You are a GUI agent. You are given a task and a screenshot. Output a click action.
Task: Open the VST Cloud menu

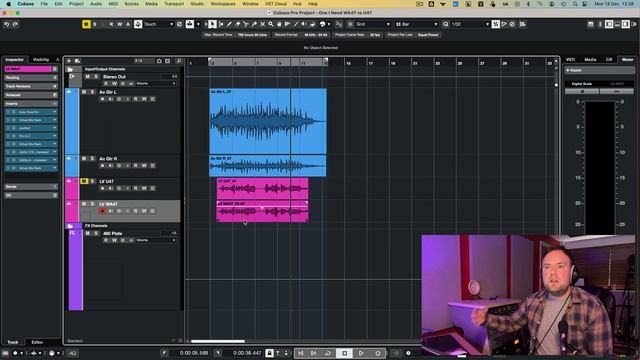click(276, 4)
